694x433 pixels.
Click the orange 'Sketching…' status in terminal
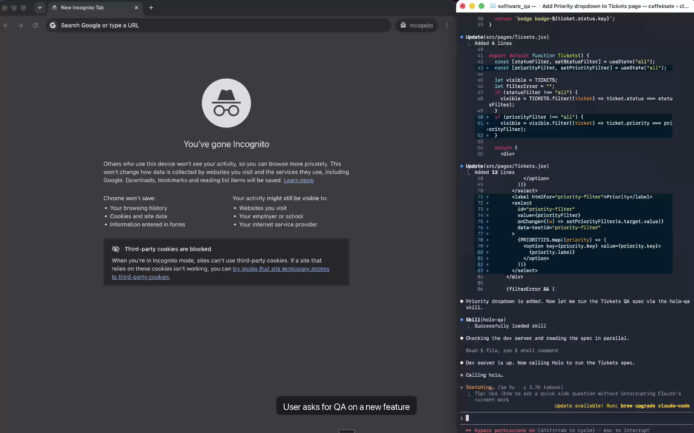[479, 387]
